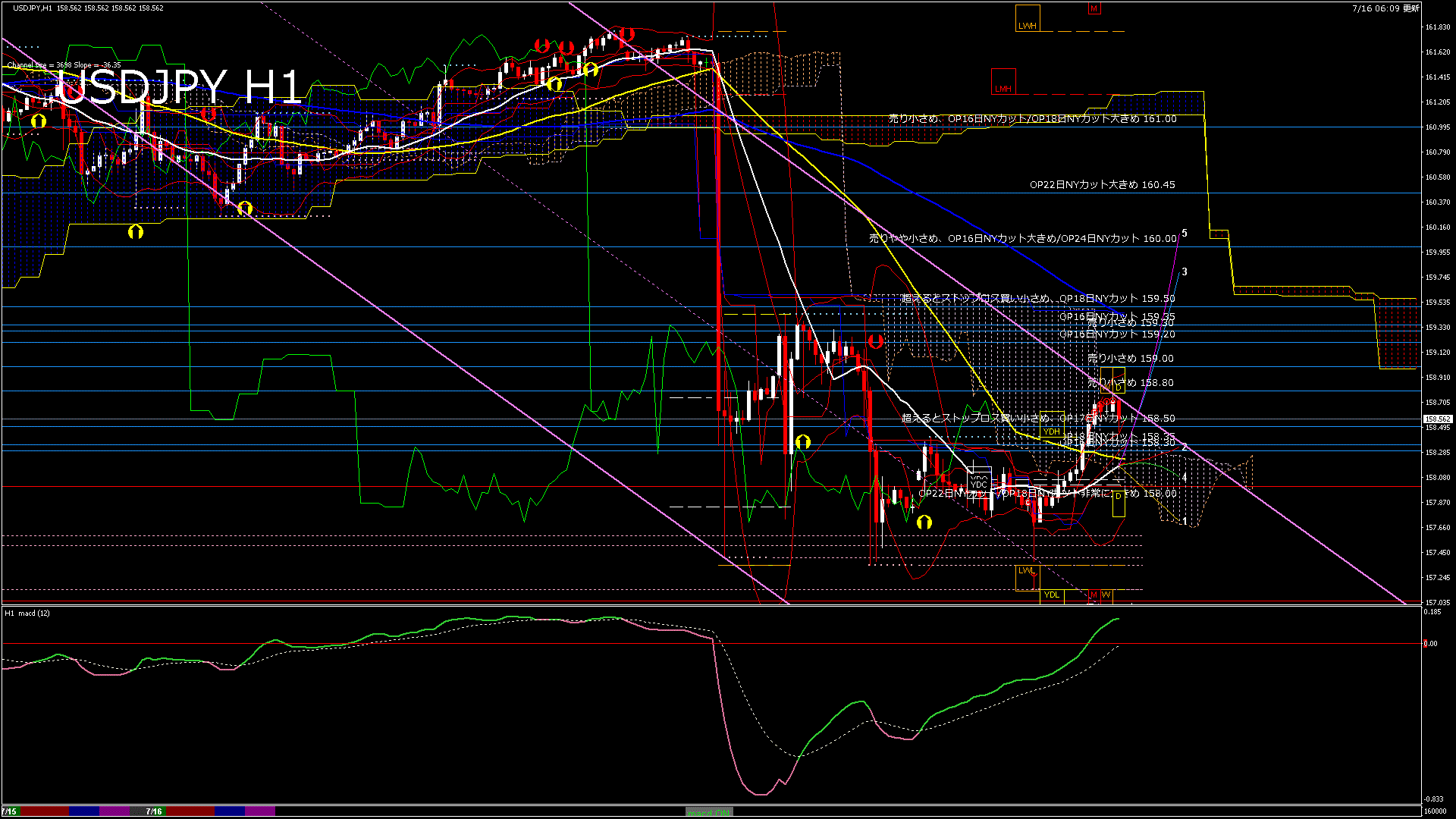This screenshot has width=1456, height=819.
Task: Select the YDL marker box
Action: tap(1052, 595)
